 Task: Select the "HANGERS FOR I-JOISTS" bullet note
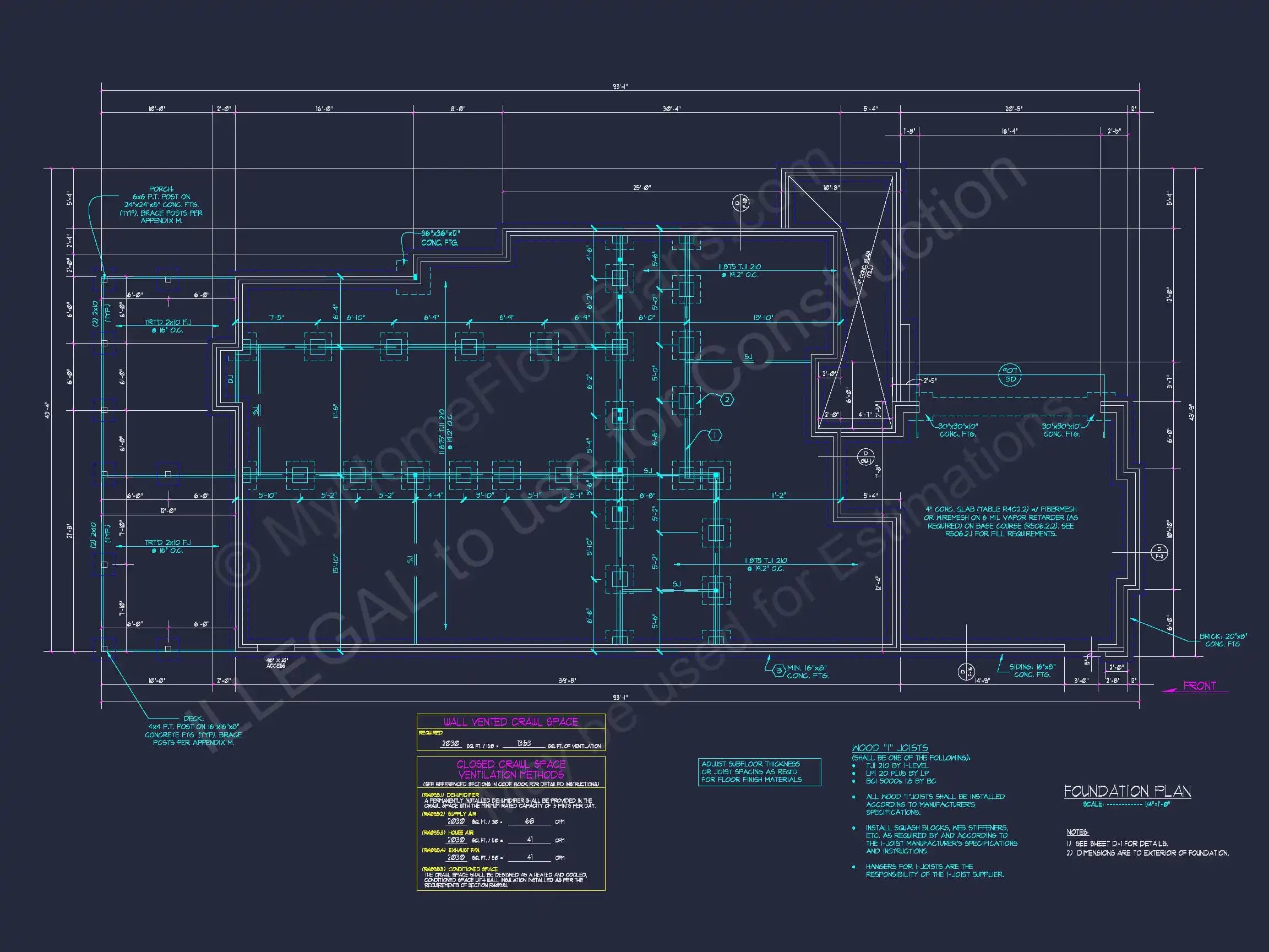tap(935, 871)
